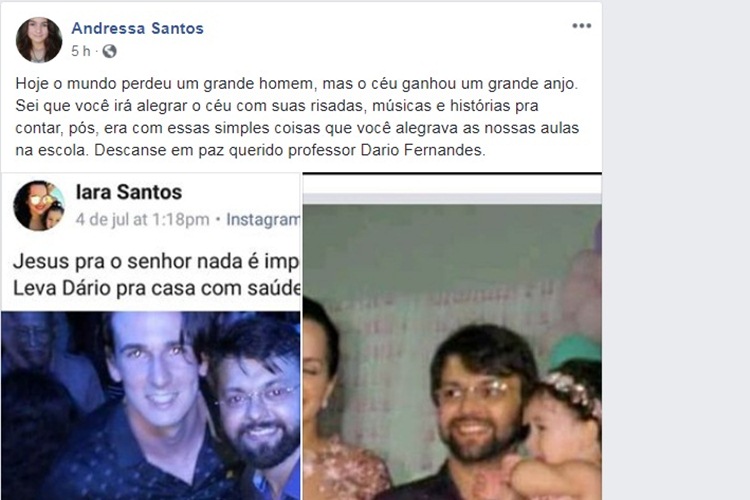This screenshot has width=750, height=500.
Task: Click the name Dario Fernandes in post text
Action: [x=423, y=150]
